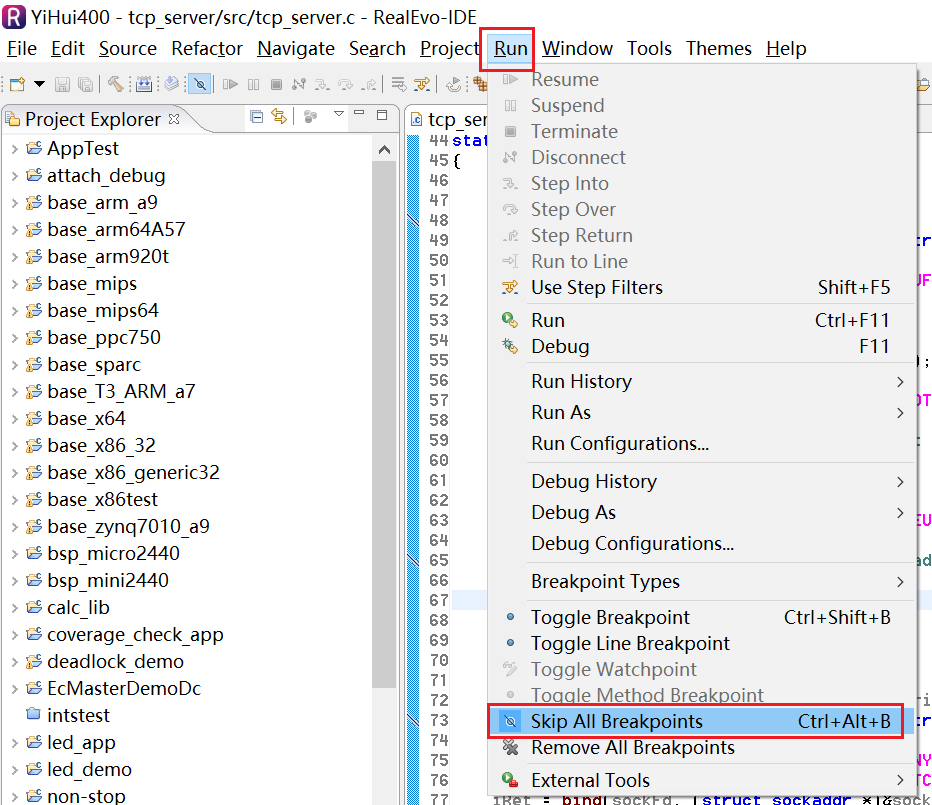932x805 pixels.
Task: Open the Project menu
Action: (449, 49)
